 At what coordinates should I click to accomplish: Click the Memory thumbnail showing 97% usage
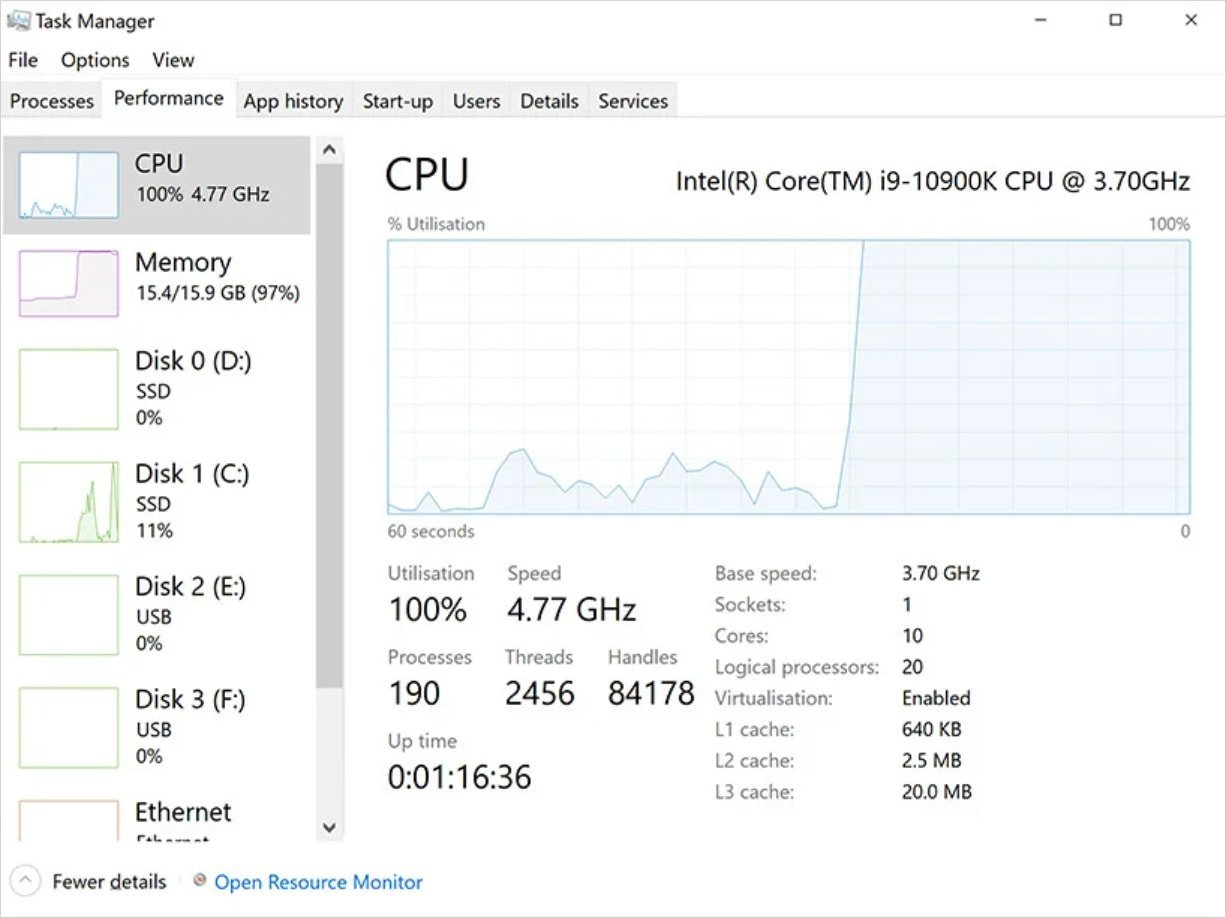point(67,283)
